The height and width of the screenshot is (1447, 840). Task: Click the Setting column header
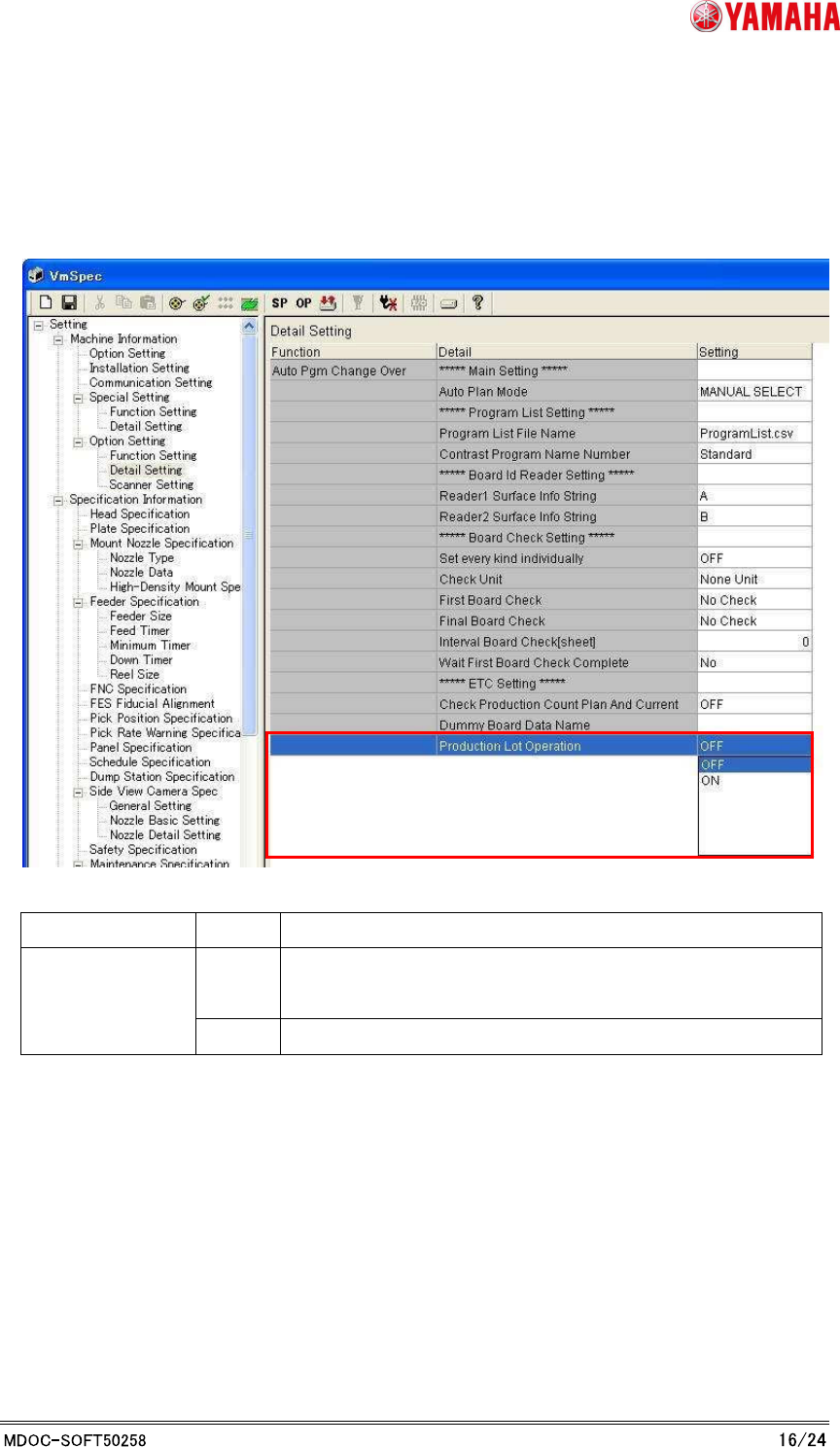click(754, 352)
